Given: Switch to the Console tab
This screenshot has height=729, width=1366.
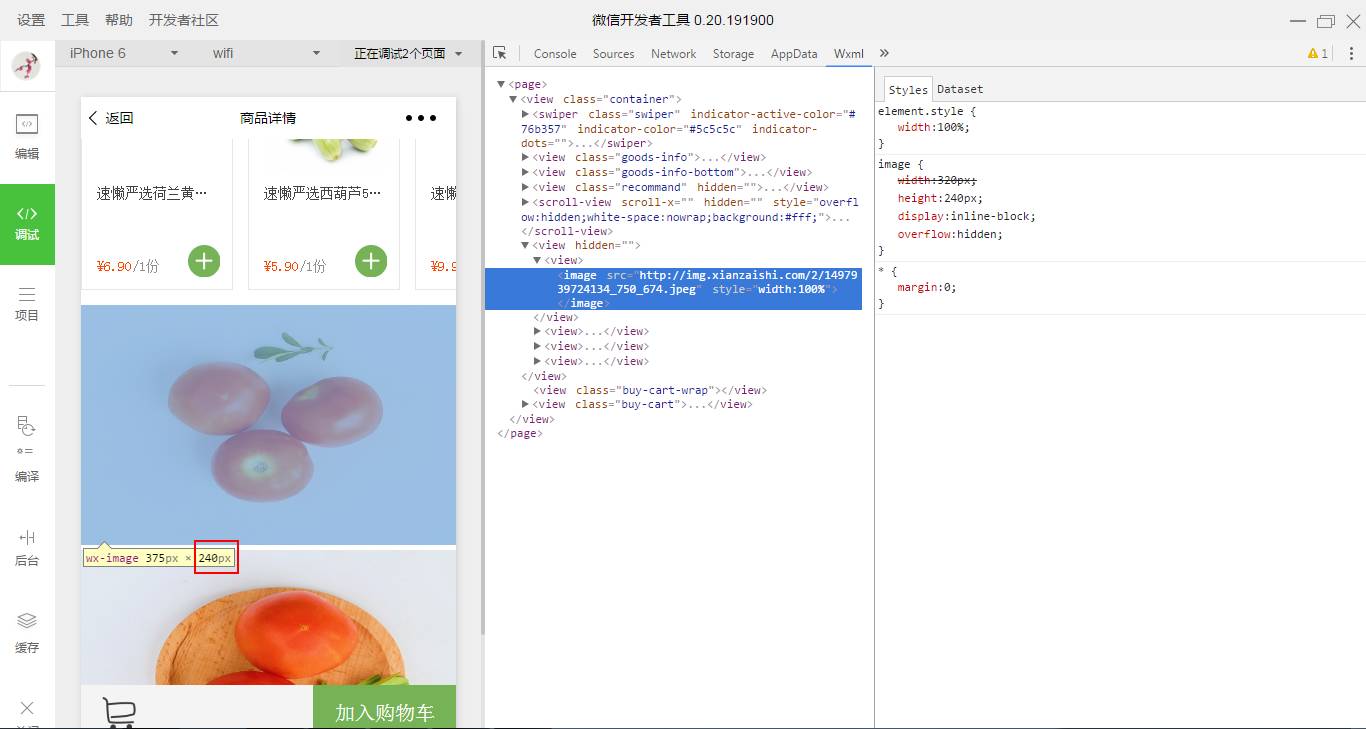Looking at the screenshot, I should 554,54.
